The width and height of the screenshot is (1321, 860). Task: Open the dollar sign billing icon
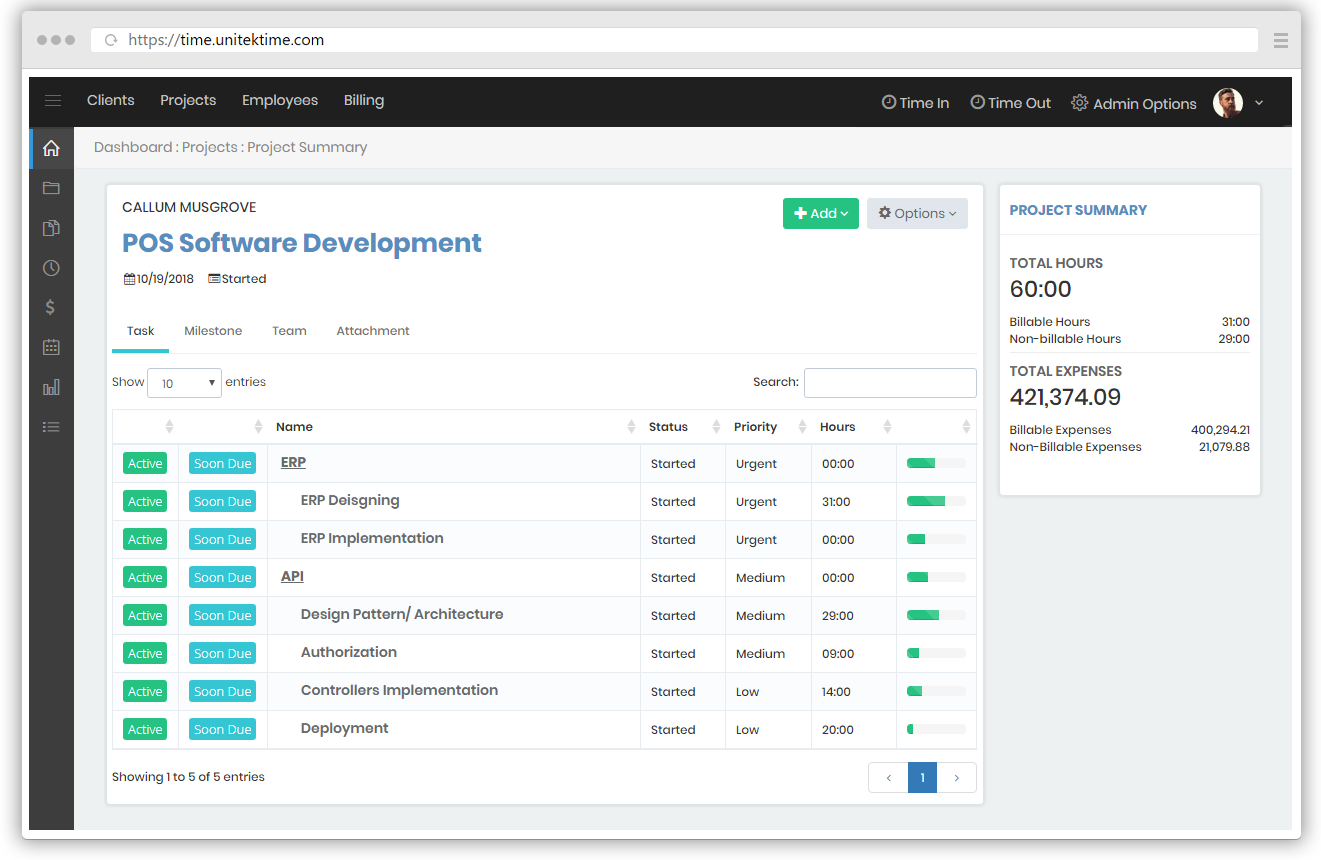(51, 308)
